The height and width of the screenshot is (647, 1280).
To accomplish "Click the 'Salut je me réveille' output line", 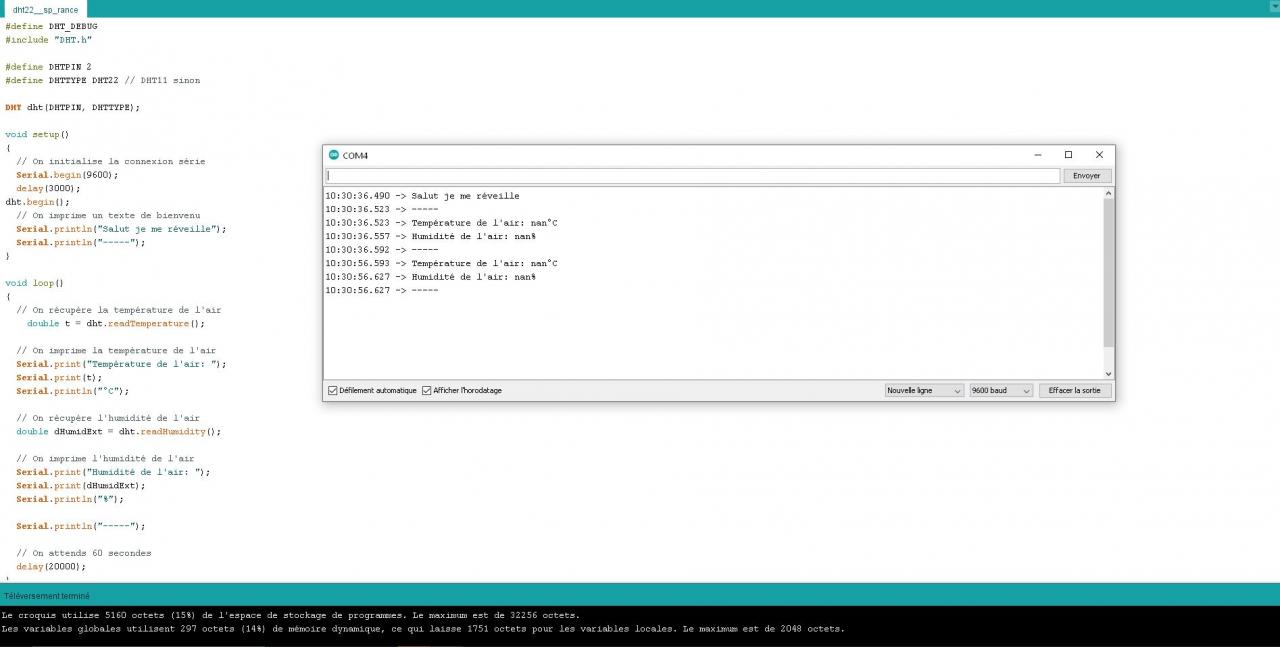I will [x=422, y=196].
